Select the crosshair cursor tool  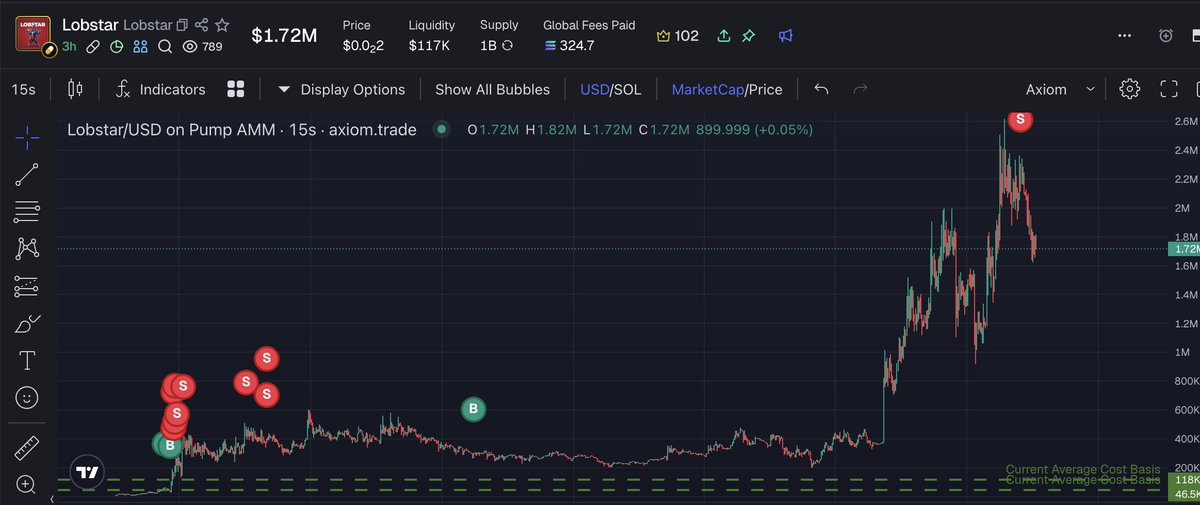27,136
